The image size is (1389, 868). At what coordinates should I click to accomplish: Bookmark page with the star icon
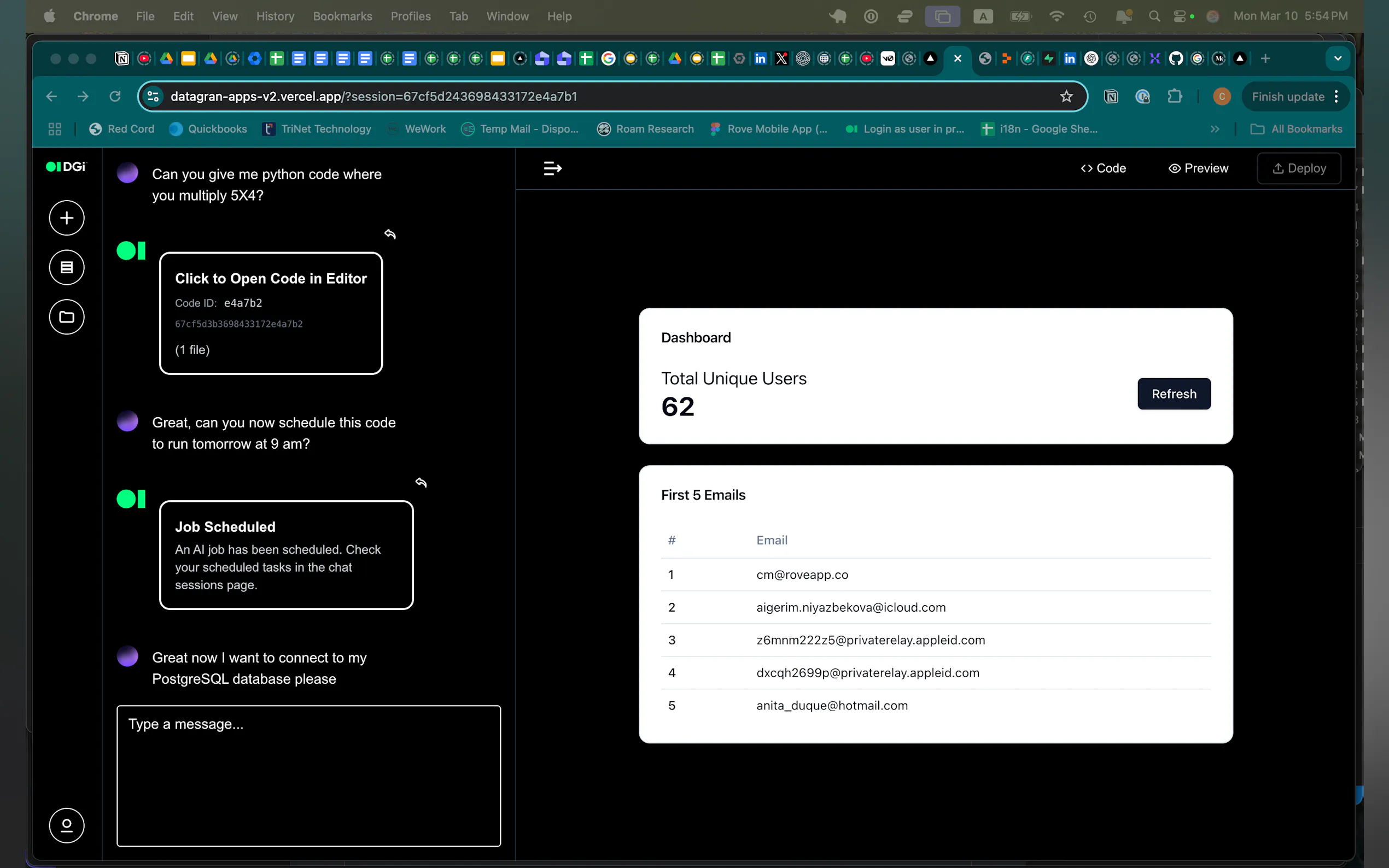click(1066, 96)
